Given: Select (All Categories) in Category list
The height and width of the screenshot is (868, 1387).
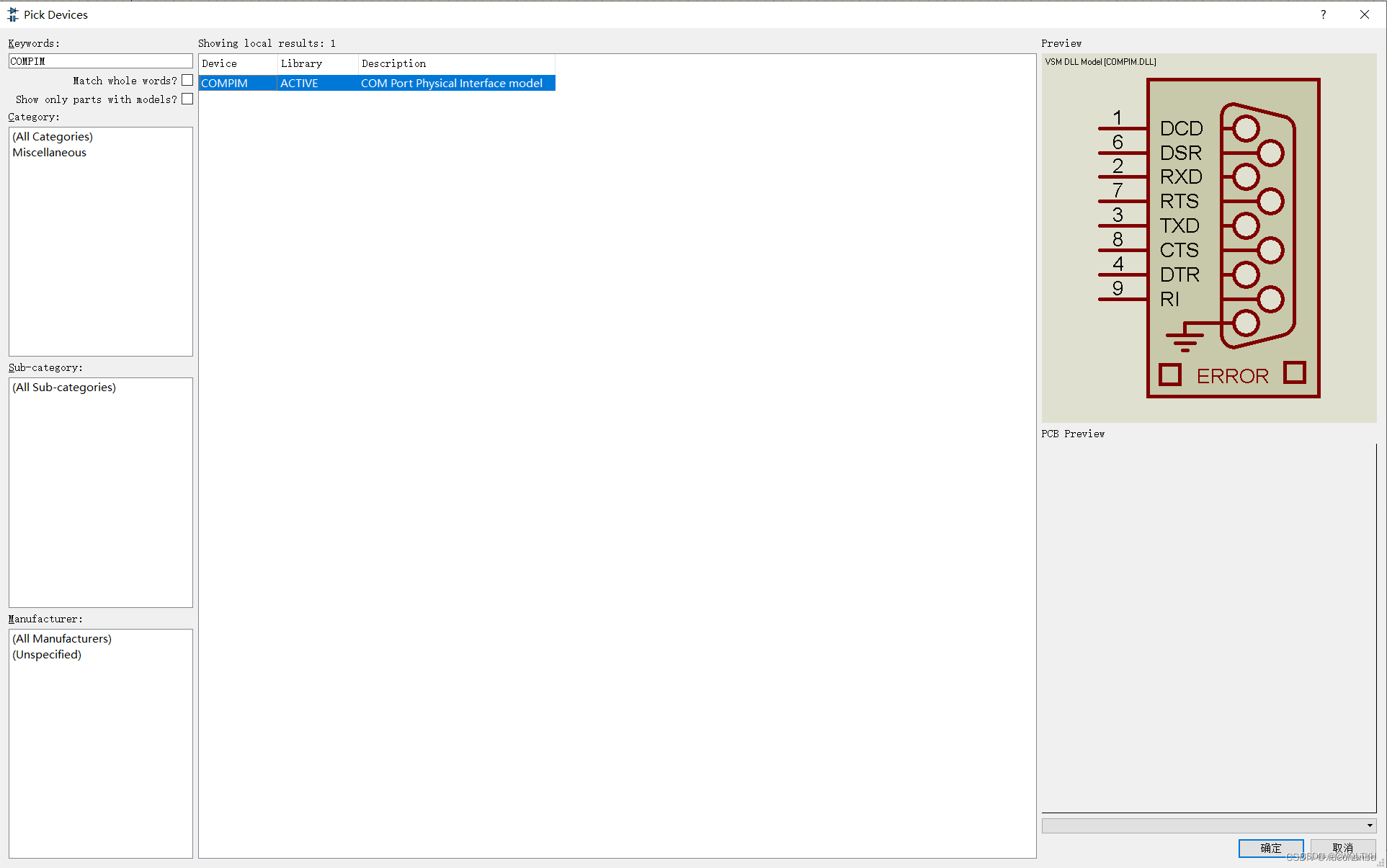Looking at the screenshot, I should pyautogui.click(x=53, y=136).
